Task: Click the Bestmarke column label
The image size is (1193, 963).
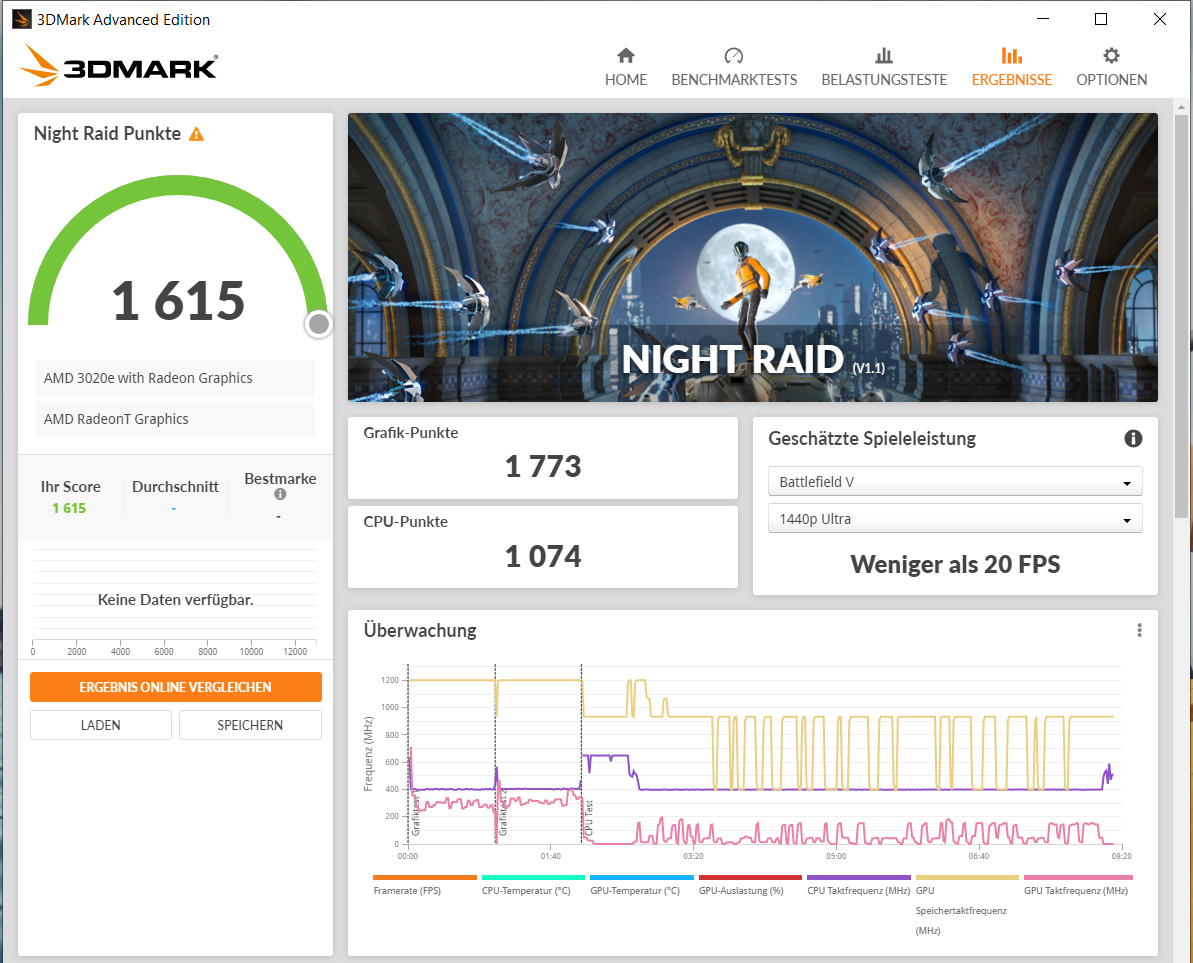Action: coord(280,478)
